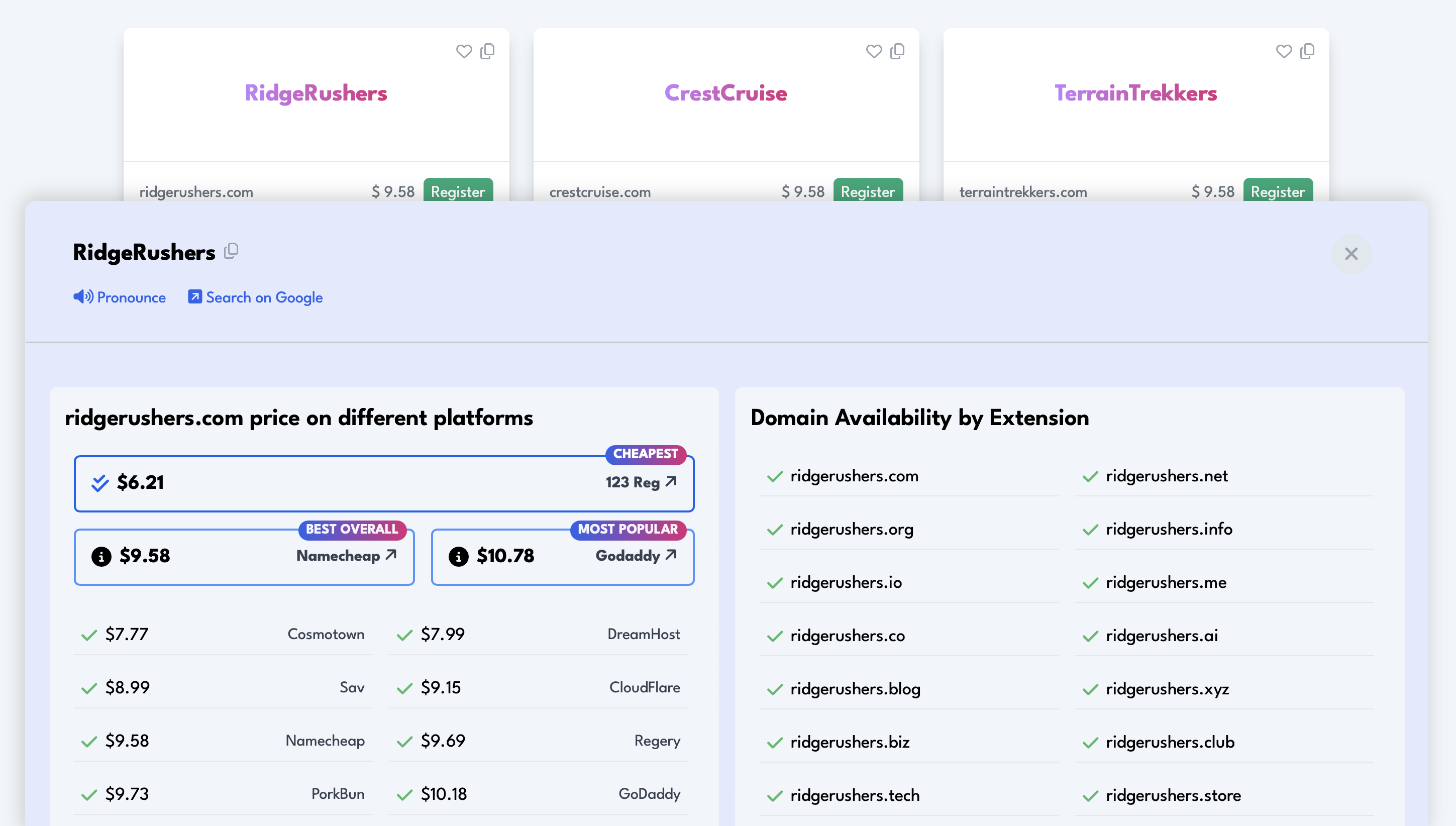Open cheapest 123 Reg offer at $6.21
Screen dimensions: 1456x826
coord(641,482)
